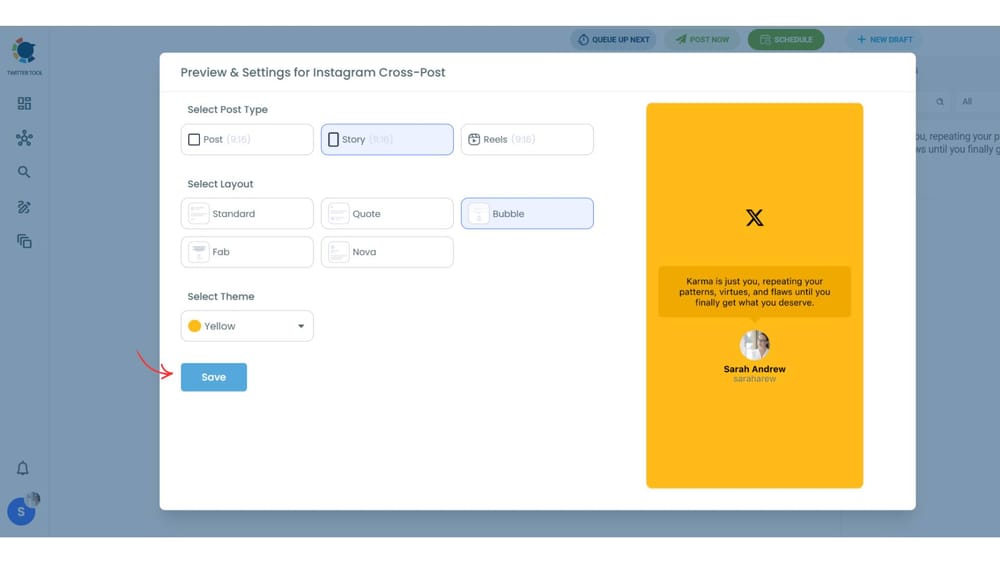The height and width of the screenshot is (563, 1000).
Task: Click the compose pencil icon in sidebar
Action: tap(24, 207)
